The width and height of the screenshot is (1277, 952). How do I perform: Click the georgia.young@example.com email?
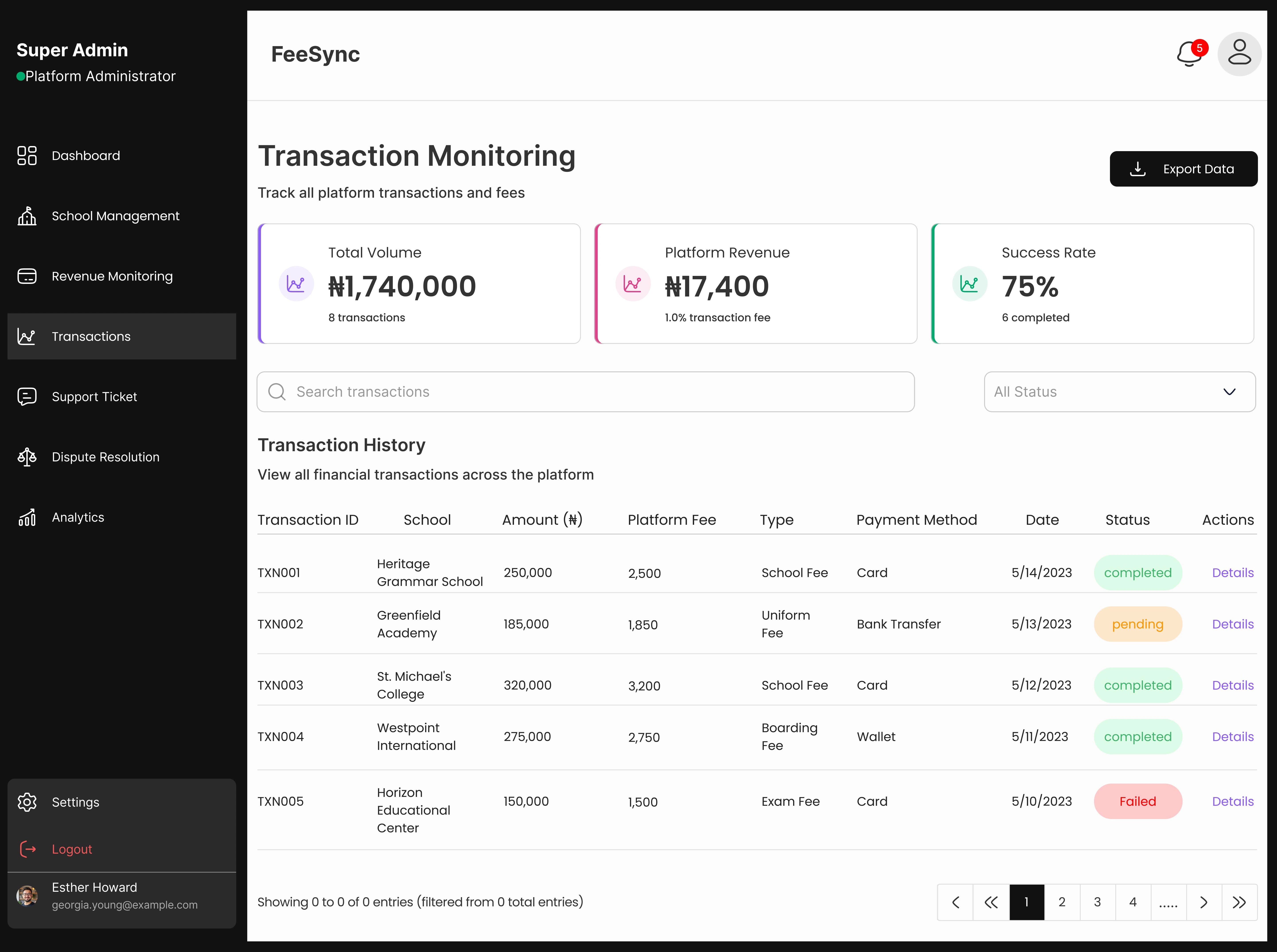125,905
